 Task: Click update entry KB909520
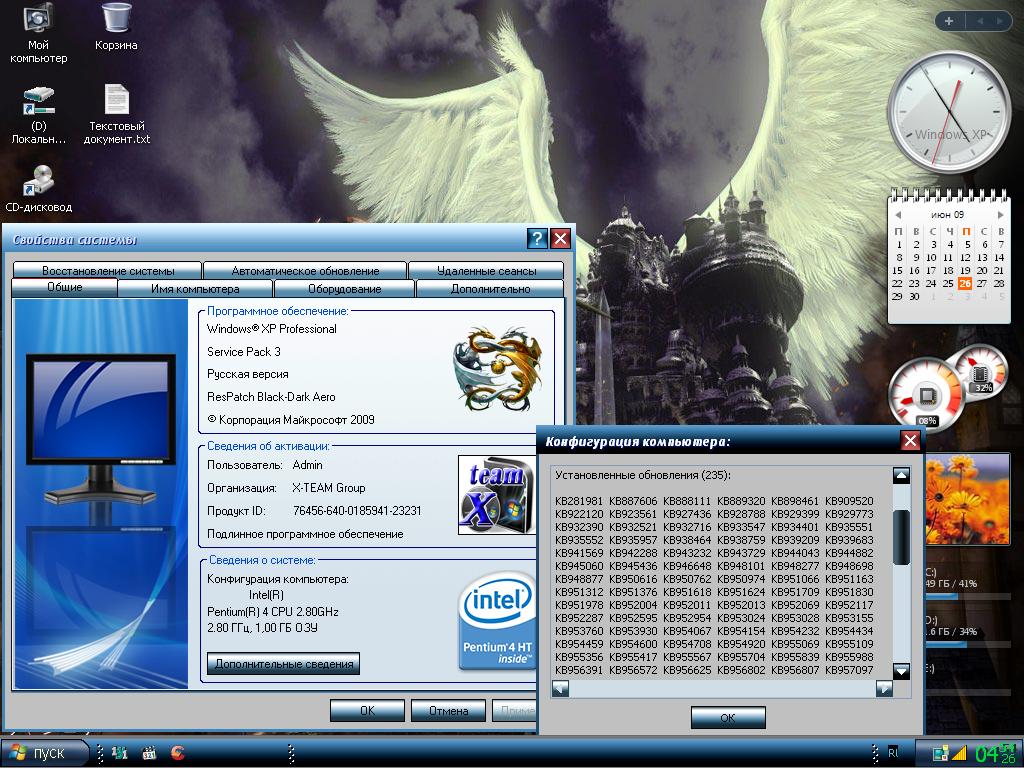click(849, 501)
